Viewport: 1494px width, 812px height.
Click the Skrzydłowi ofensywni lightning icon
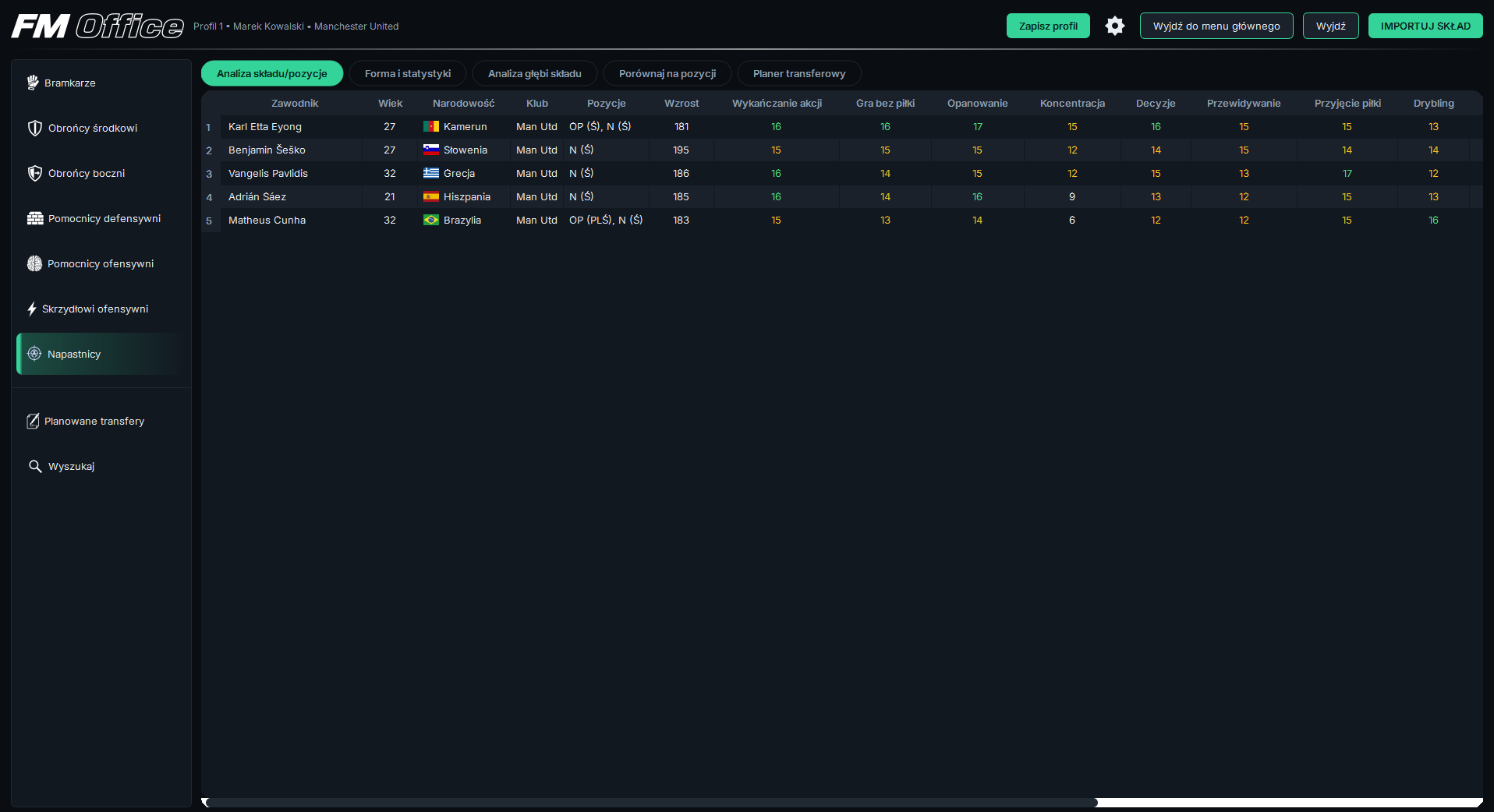(x=32, y=309)
